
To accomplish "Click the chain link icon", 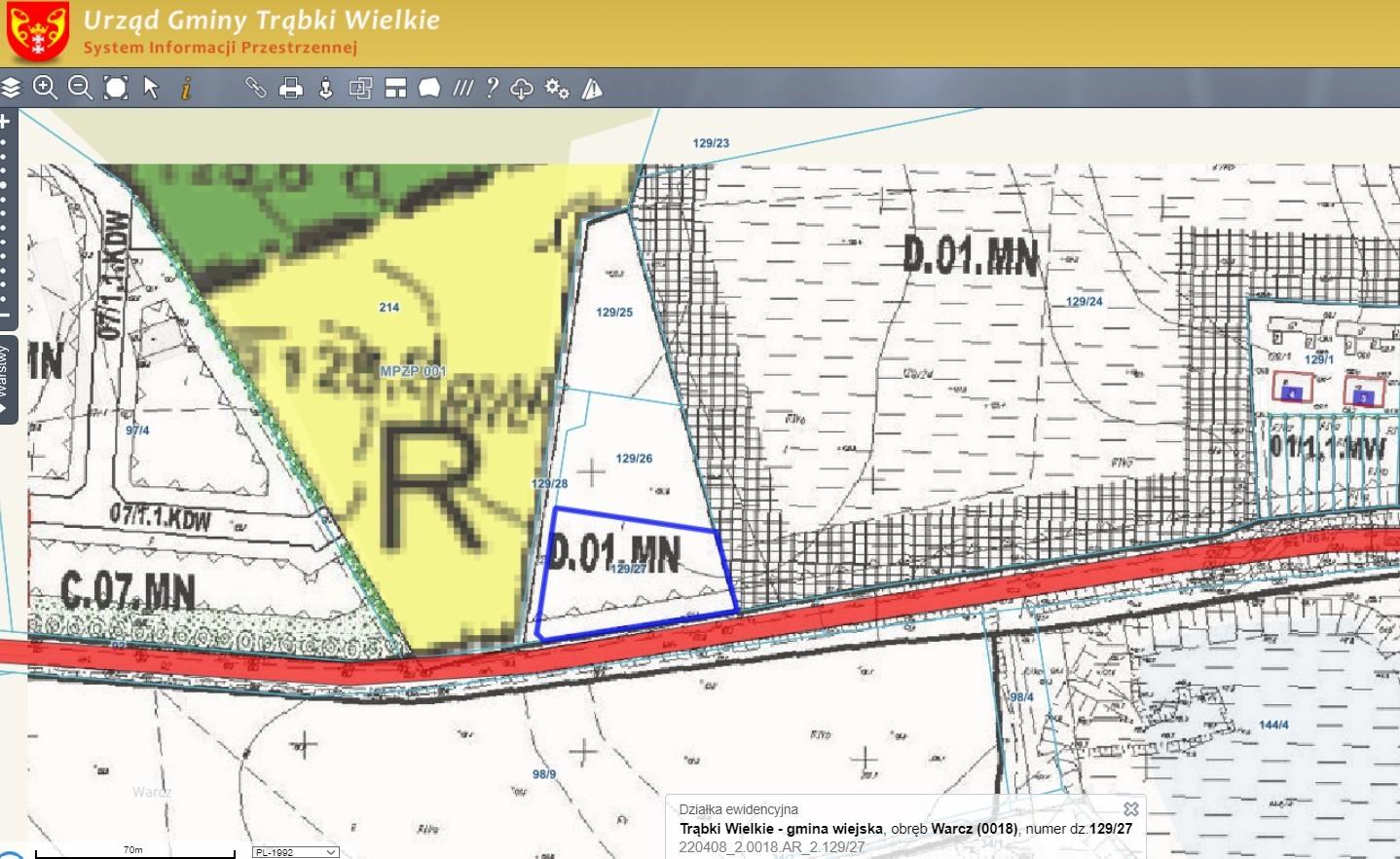I will (255, 88).
